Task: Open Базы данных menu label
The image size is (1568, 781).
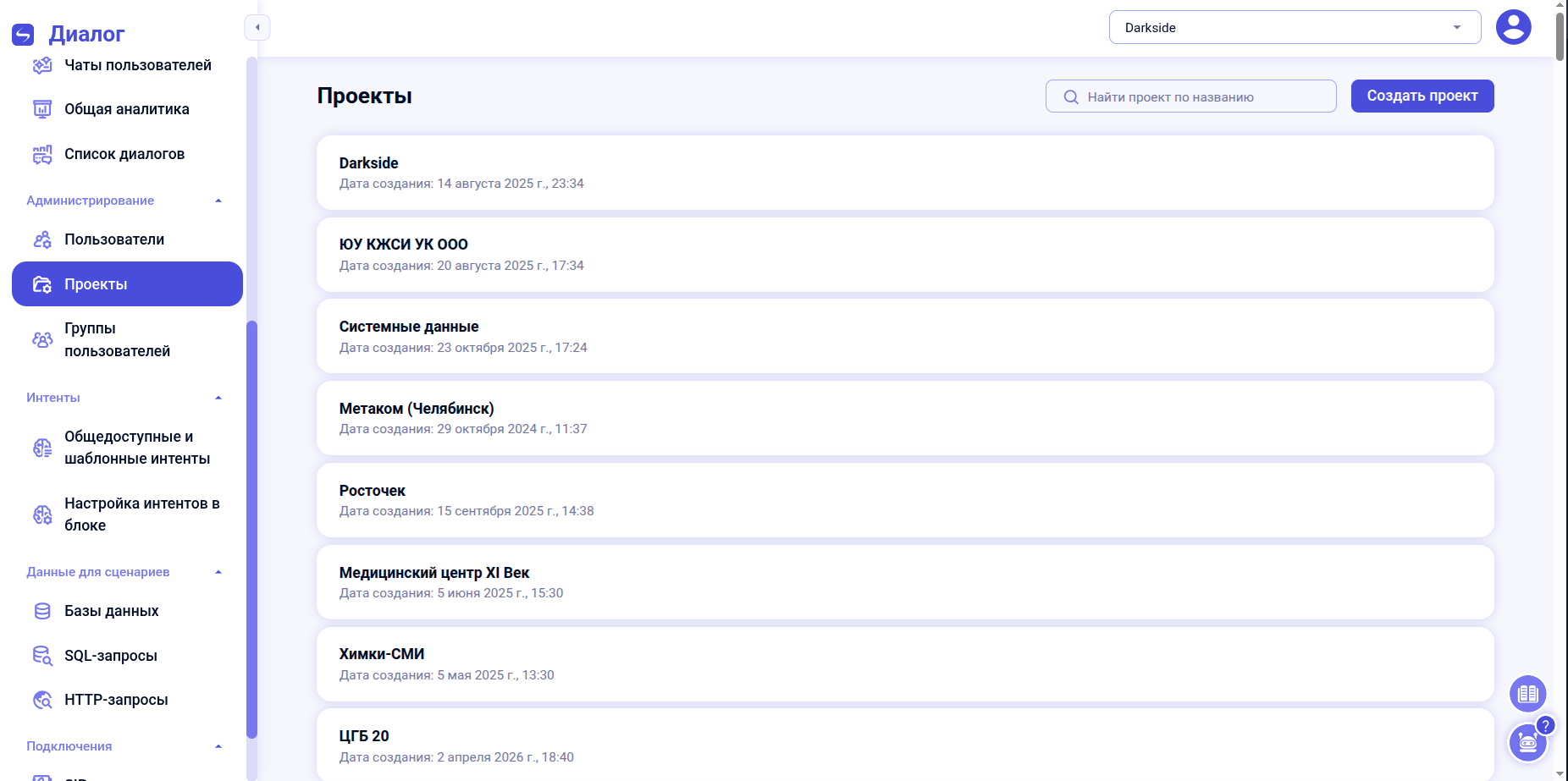Action: pos(112,611)
